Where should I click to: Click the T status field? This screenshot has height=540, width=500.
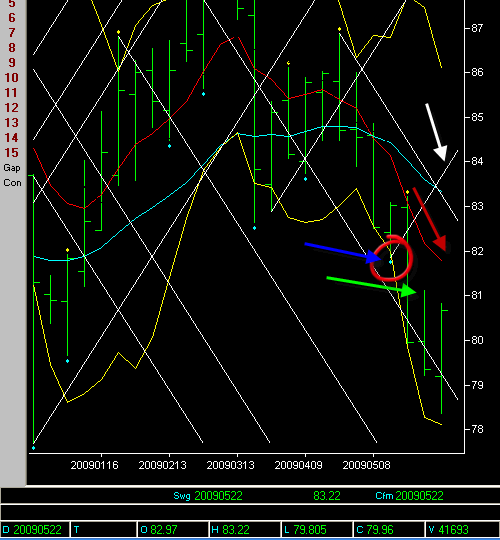(x=103, y=530)
